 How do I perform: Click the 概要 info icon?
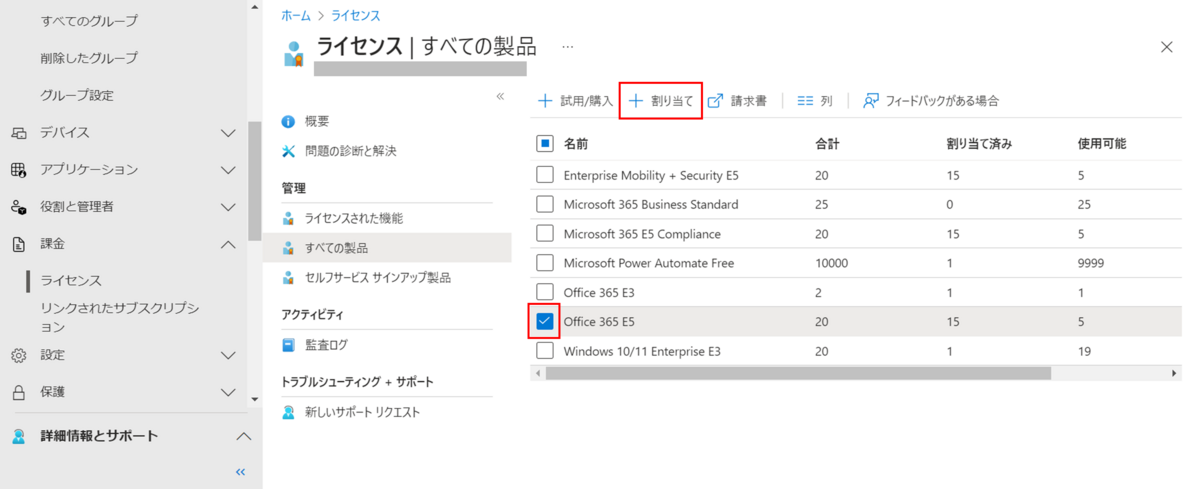(x=289, y=121)
